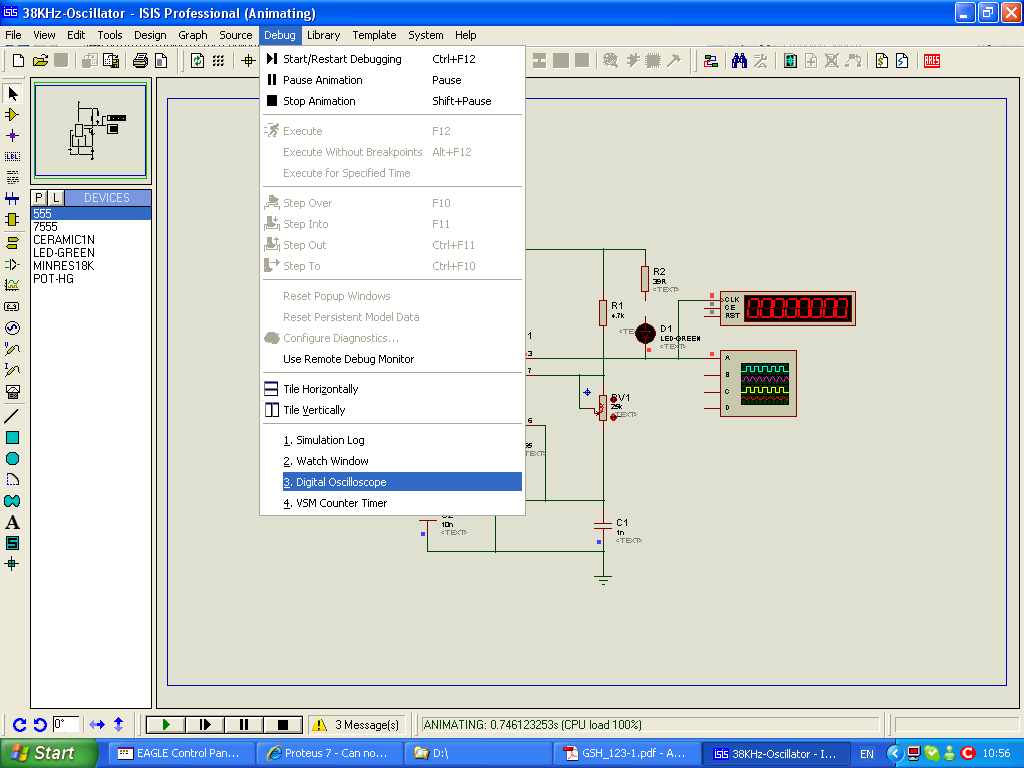1024x768 pixels.
Task: Select the Graph mode tool
Action: [12, 285]
